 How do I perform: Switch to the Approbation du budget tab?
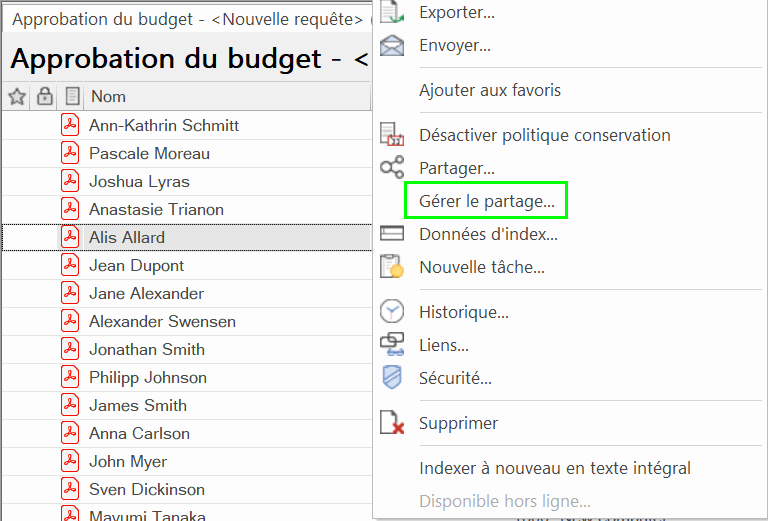coord(187,19)
